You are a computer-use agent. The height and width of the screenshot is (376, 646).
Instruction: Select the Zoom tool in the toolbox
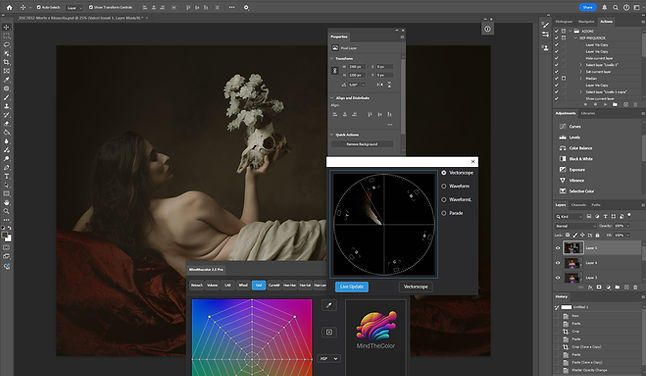6,211
